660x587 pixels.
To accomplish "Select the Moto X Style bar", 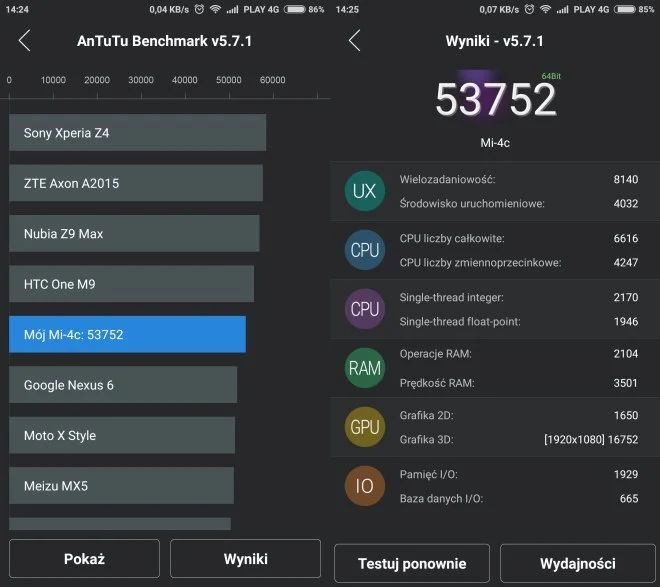I will point(122,436).
